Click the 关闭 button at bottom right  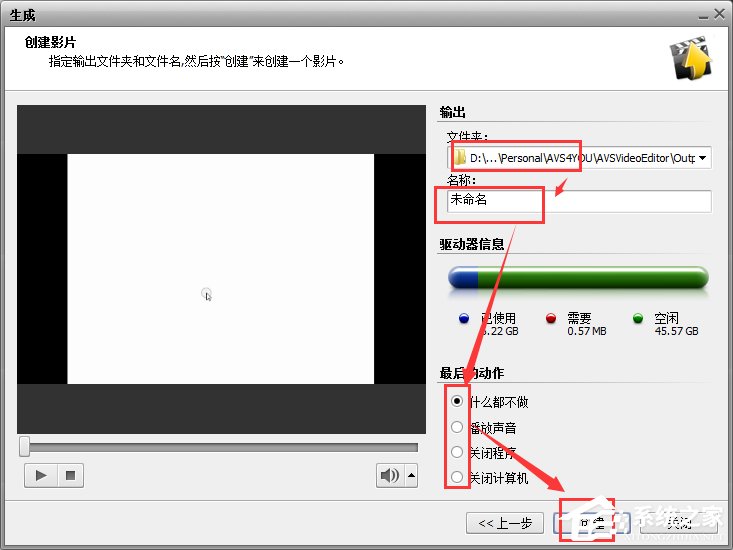pos(679,523)
